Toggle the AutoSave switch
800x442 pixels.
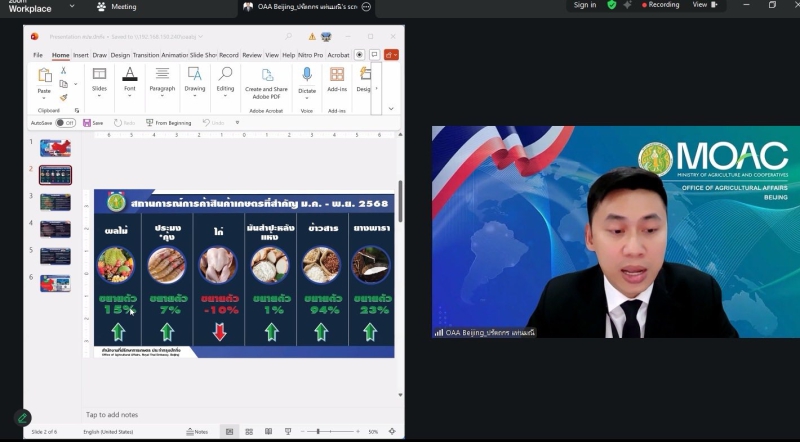[x=65, y=123]
